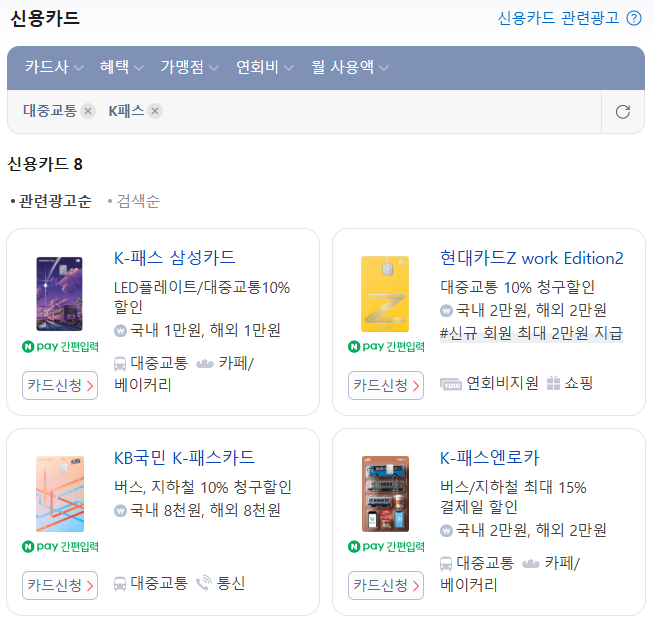Image resolution: width=654 pixels, height=626 pixels.
Task: Click won icon in 현대카드Z annual fee line
Action: pyautogui.click(x=446, y=311)
